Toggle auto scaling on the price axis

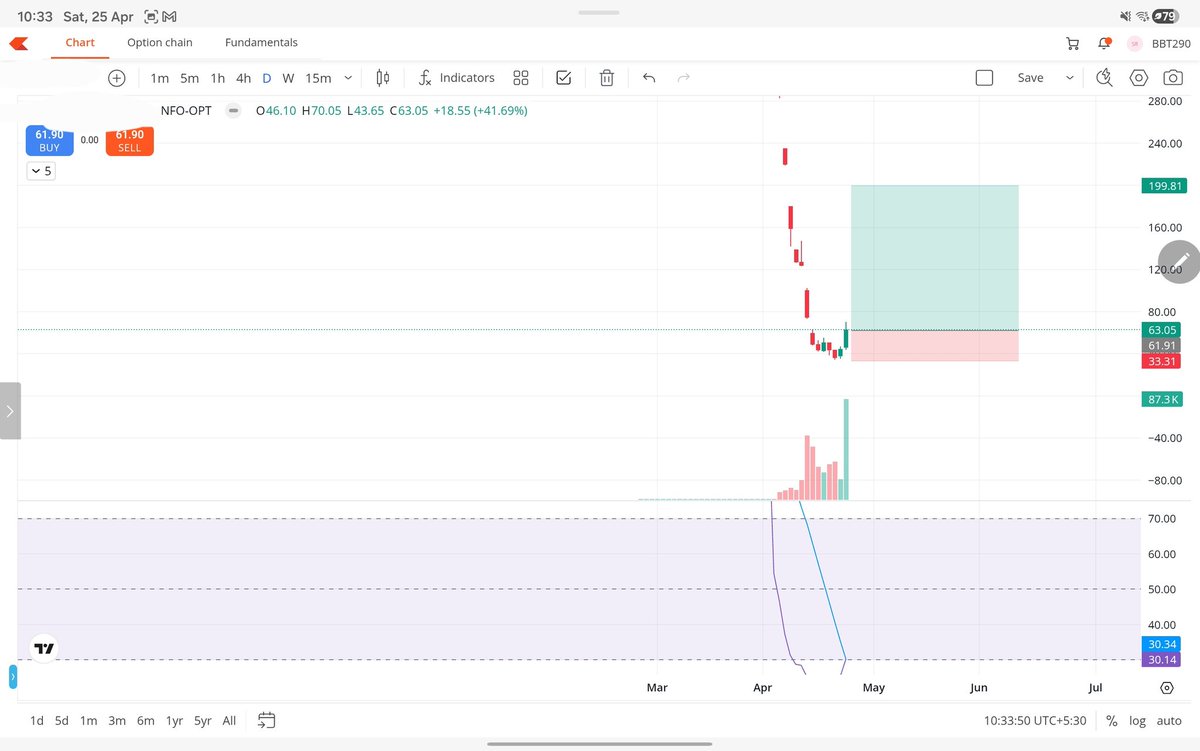point(1168,720)
